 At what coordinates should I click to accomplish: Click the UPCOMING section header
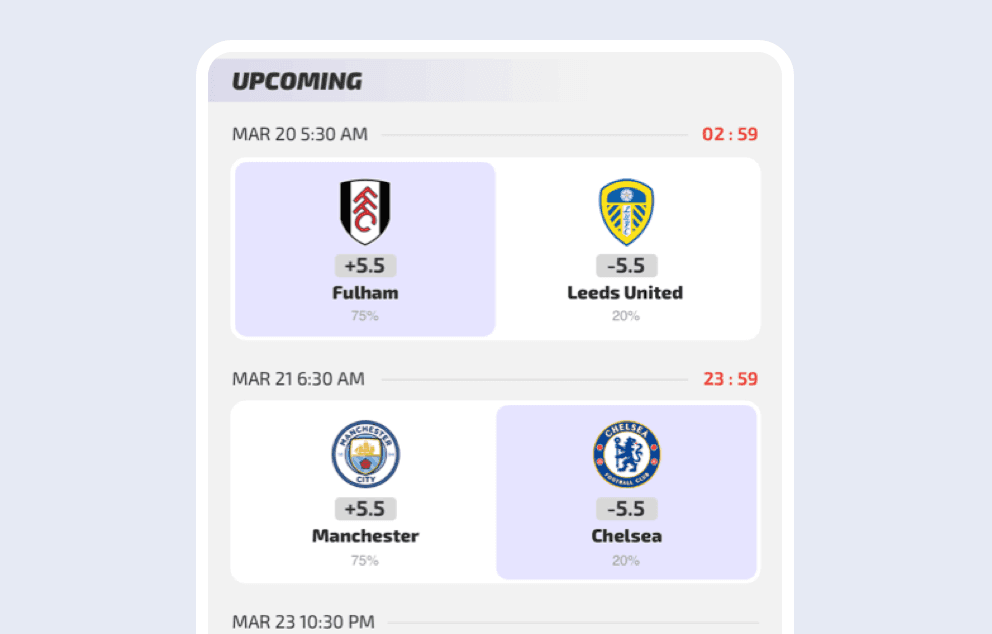click(297, 81)
